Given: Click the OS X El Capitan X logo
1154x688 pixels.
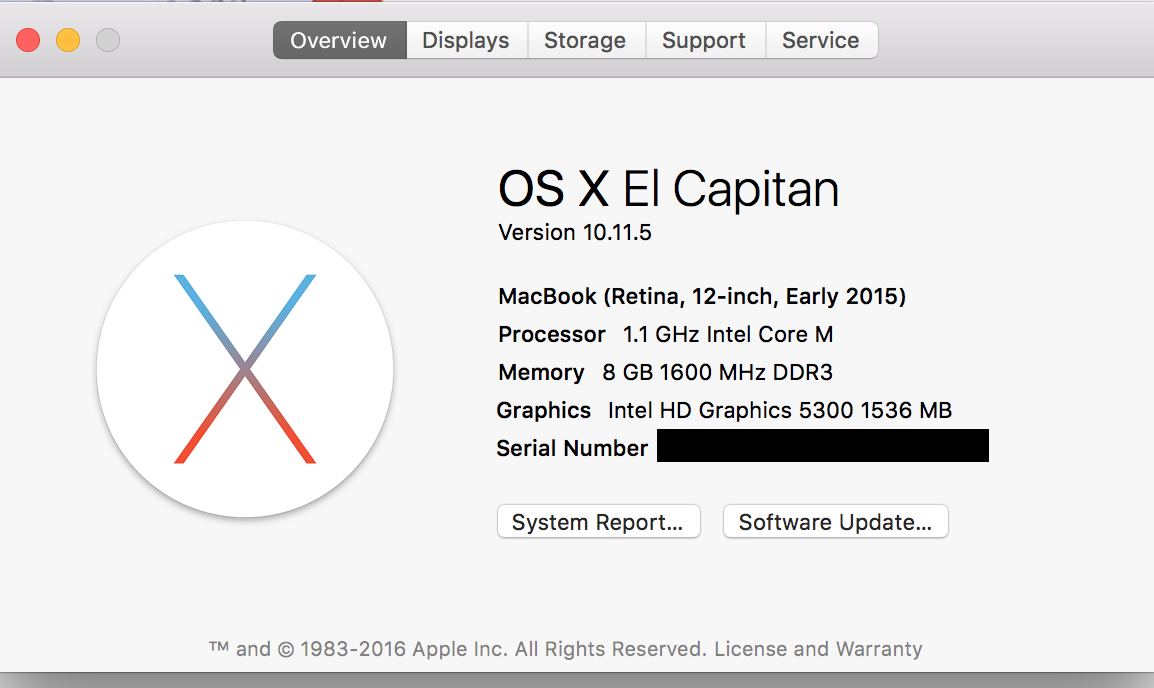Looking at the screenshot, I should (x=245, y=369).
